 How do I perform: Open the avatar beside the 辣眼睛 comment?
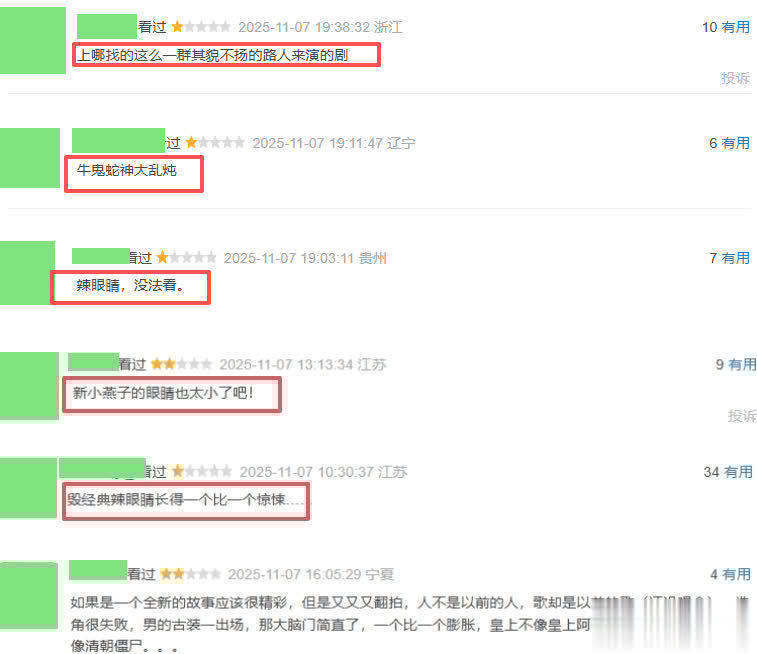tap(28, 273)
